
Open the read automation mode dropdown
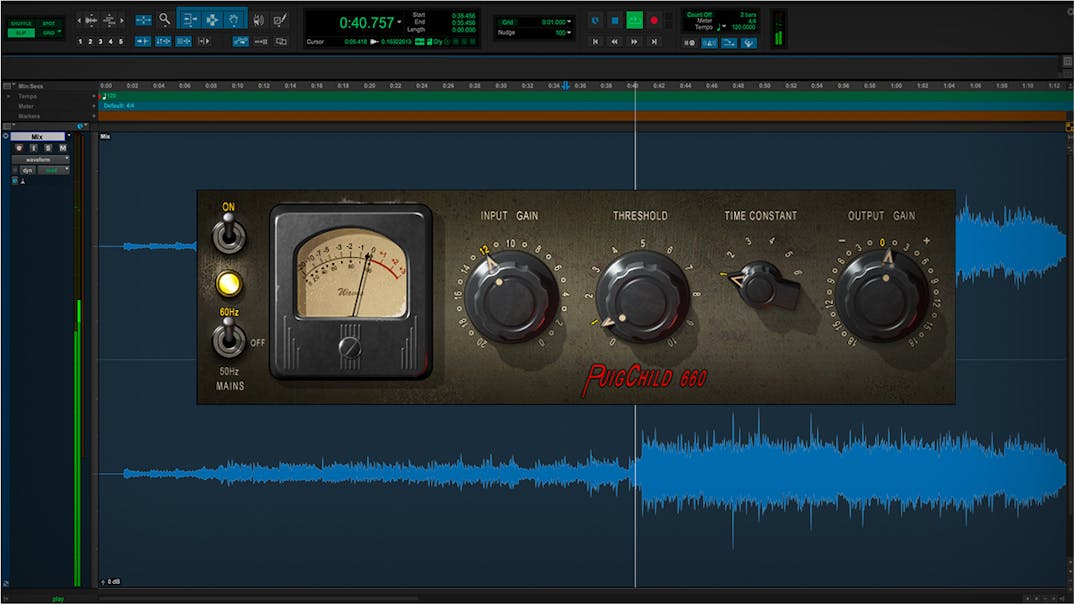[x=54, y=170]
